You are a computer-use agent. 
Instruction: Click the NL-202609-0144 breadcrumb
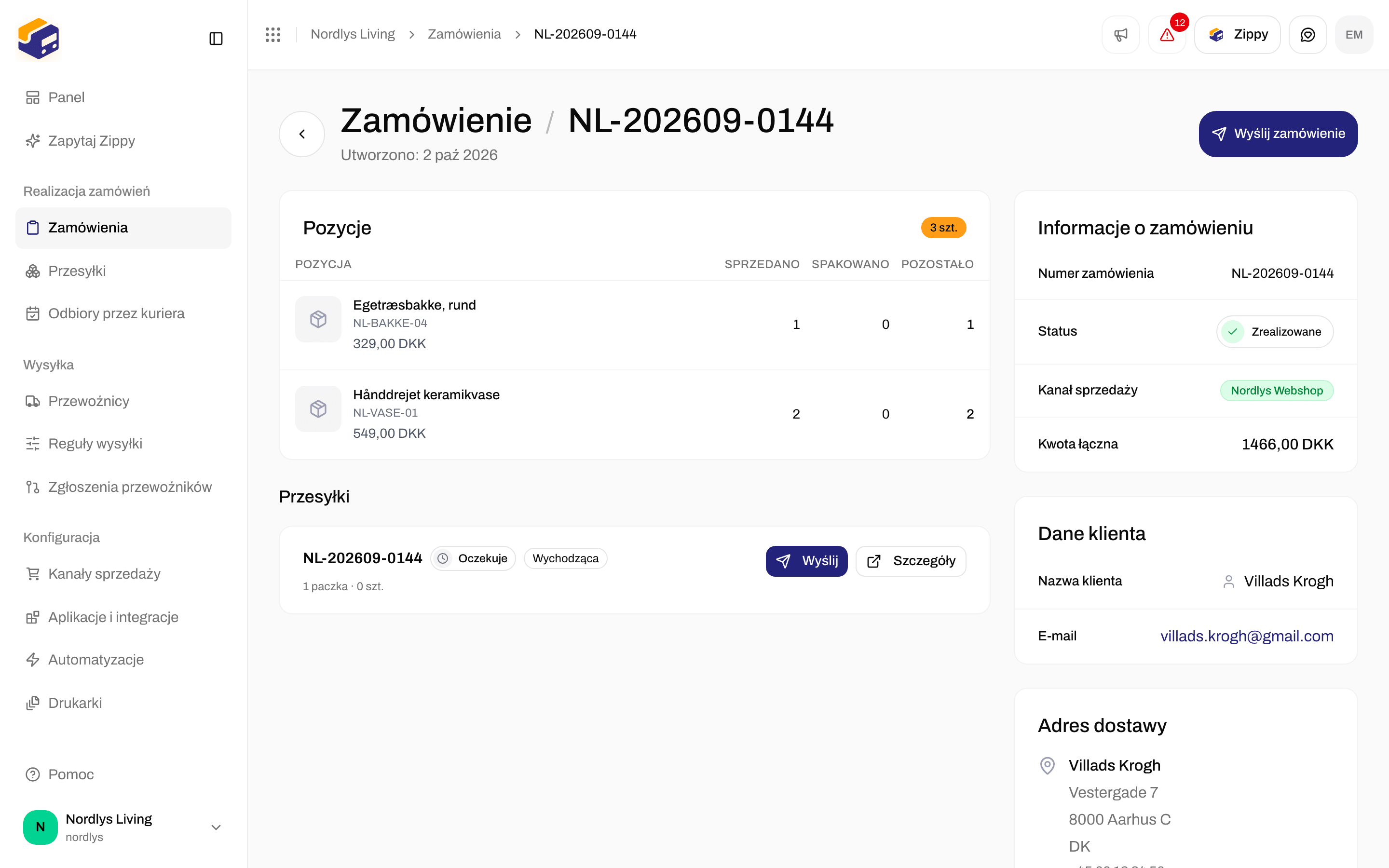(x=585, y=34)
